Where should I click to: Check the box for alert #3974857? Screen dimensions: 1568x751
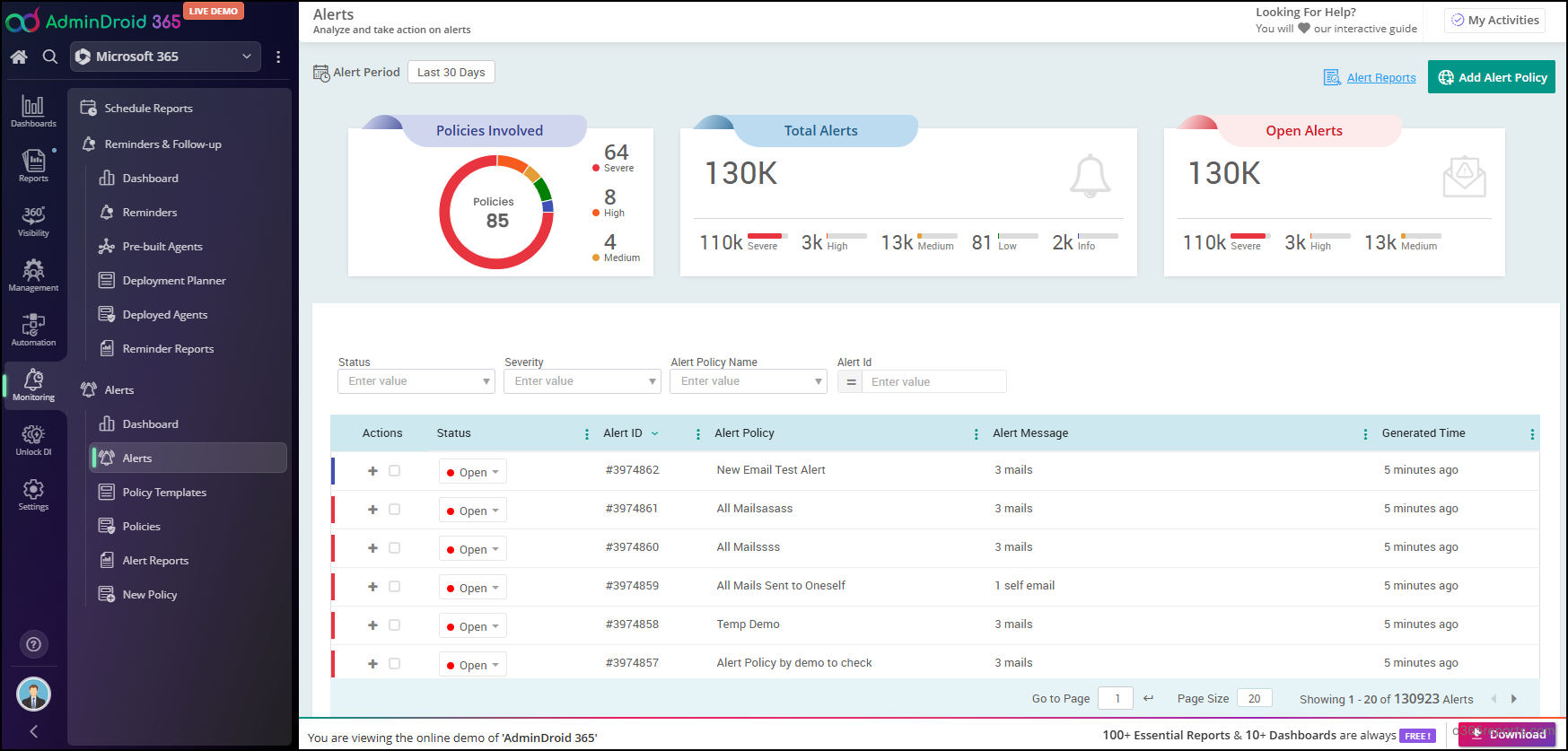394,664
